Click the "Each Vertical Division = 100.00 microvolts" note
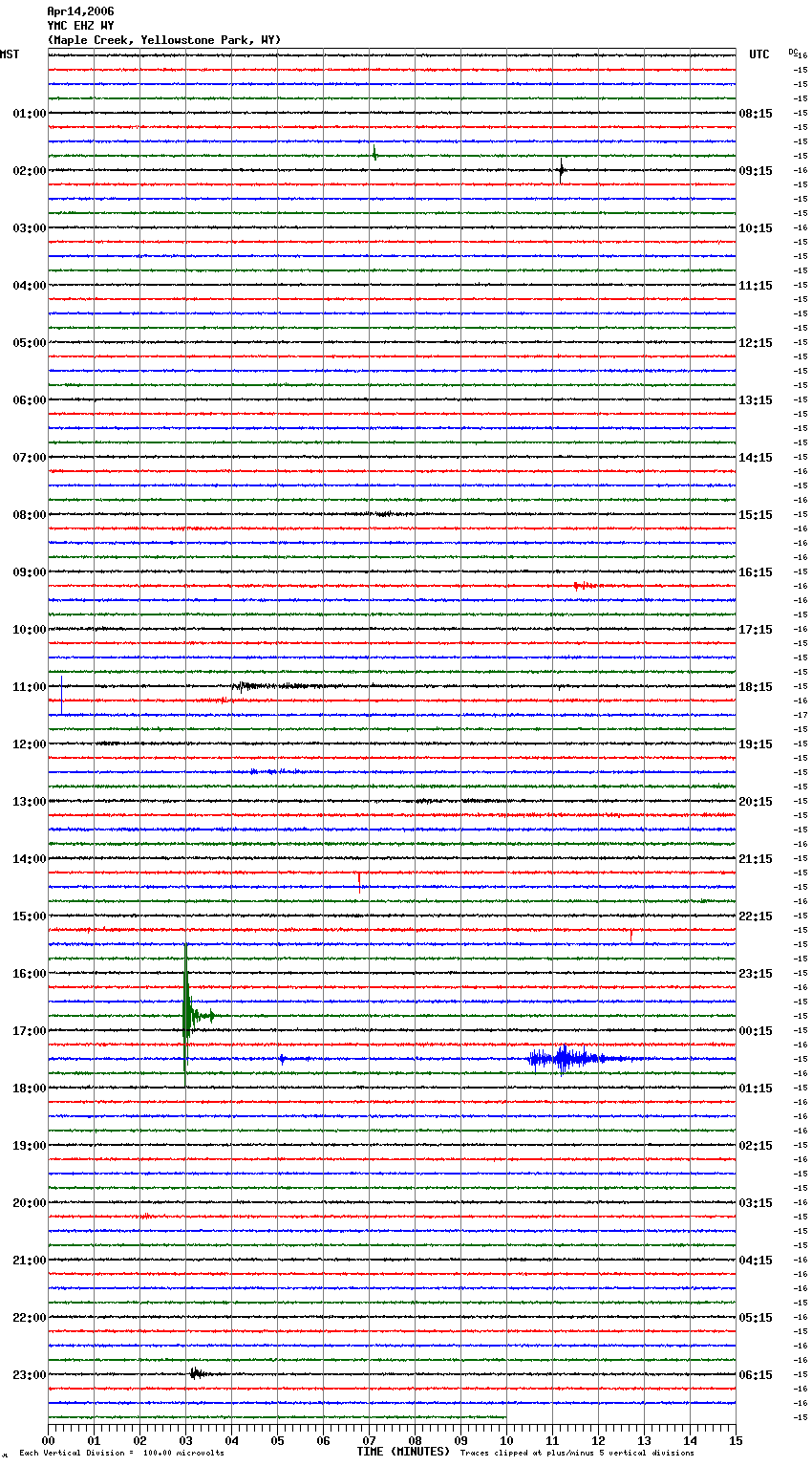Image resolution: width=812 pixels, height=1466 pixels. point(121,1453)
